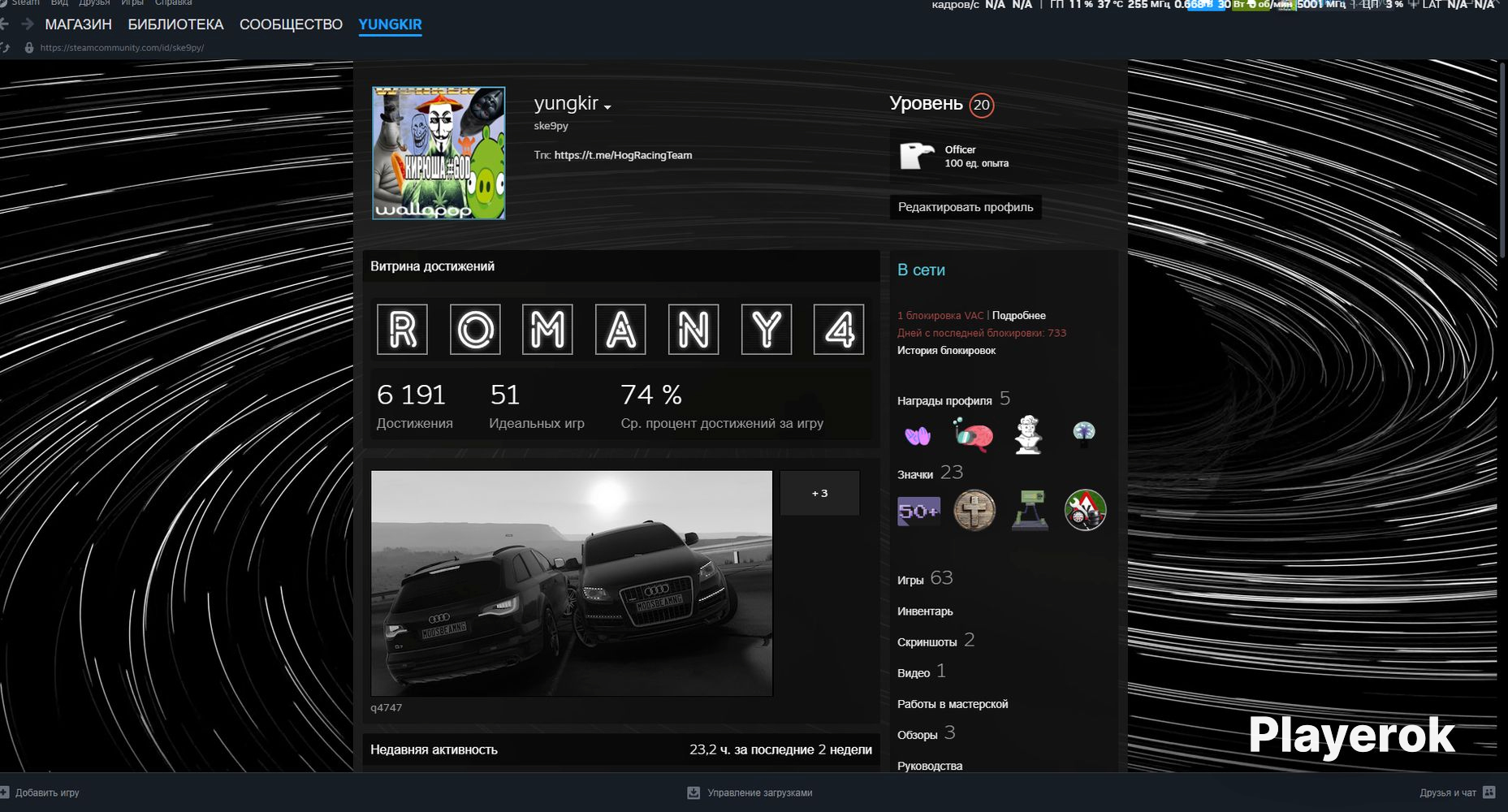Click the 51 Идеальных игр stat

point(536,406)
